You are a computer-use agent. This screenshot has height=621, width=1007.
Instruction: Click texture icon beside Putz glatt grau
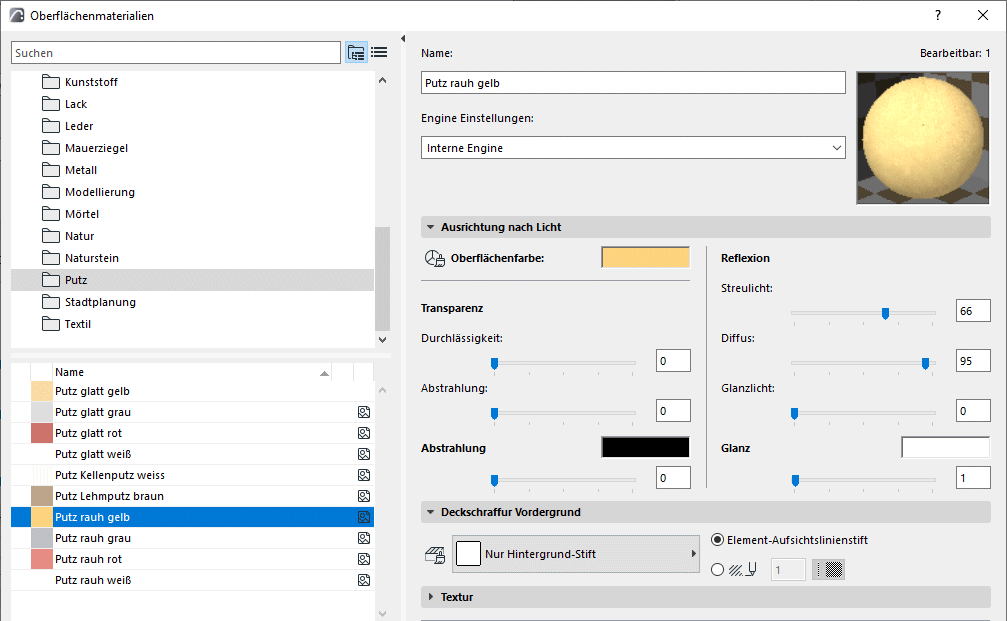click(364, 412)
